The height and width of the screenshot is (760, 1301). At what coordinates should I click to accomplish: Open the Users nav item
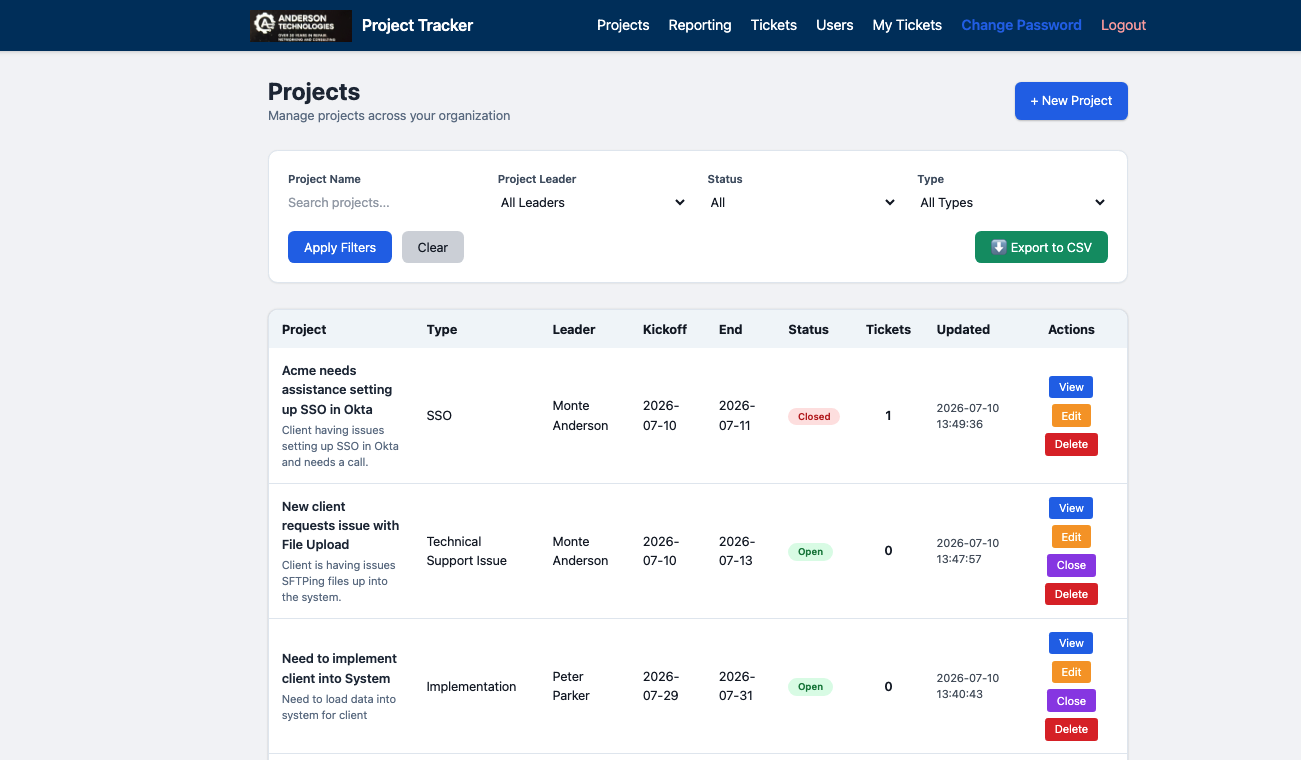(835, 25)
